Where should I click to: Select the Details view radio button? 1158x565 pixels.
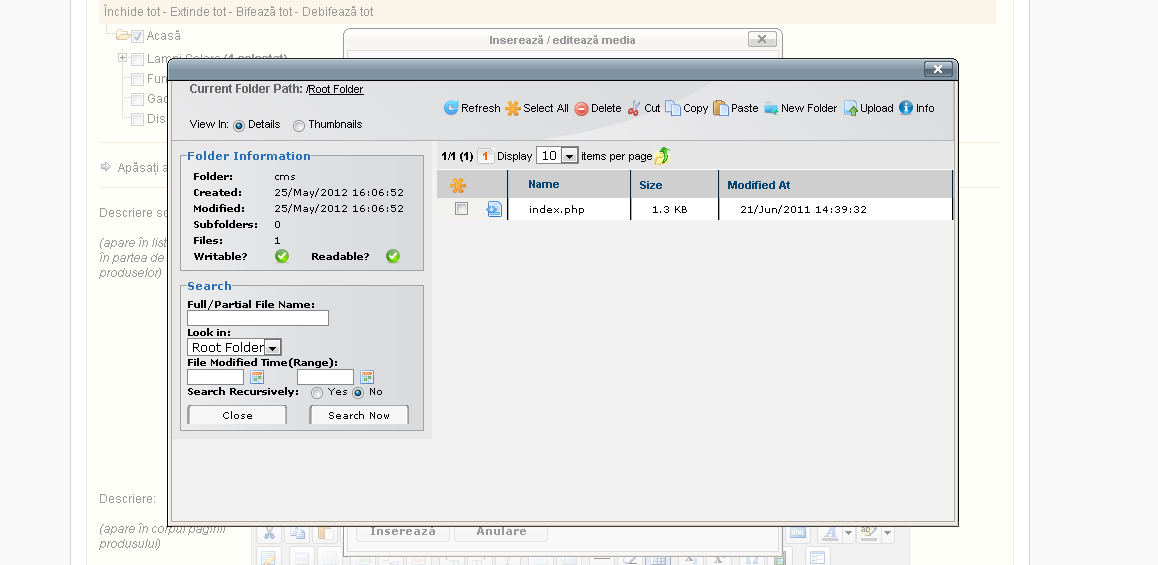[x=239, y=126]
